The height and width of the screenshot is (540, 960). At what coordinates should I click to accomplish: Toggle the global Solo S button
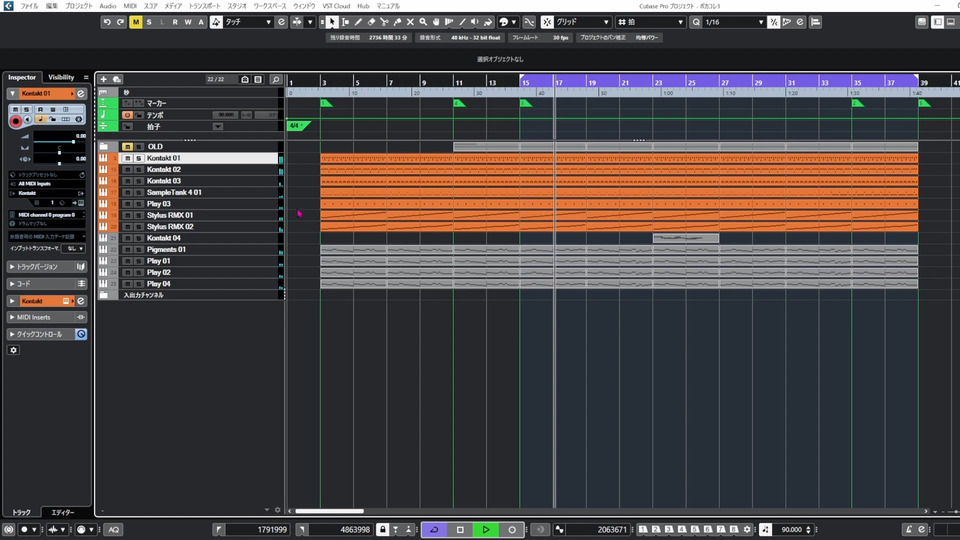149,22
